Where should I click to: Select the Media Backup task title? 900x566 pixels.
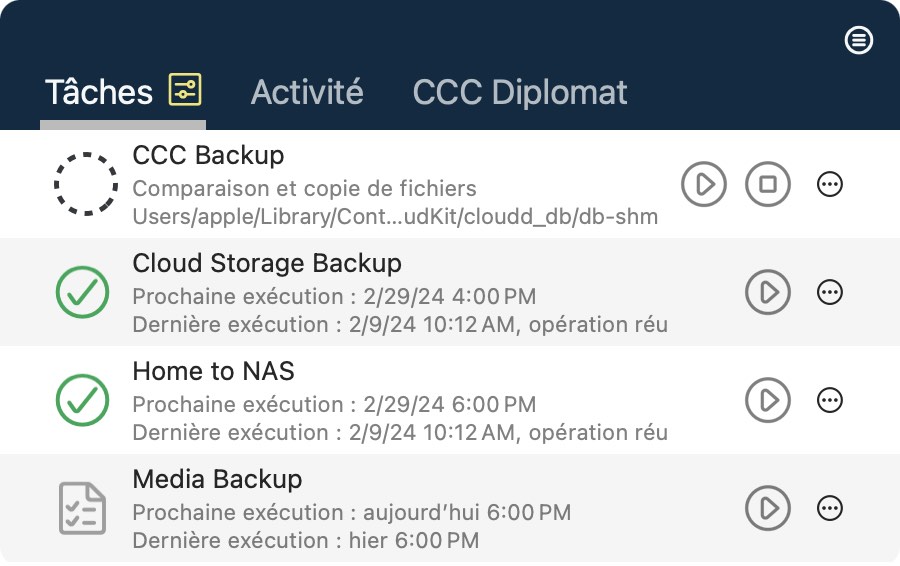[x=217, y=479]
